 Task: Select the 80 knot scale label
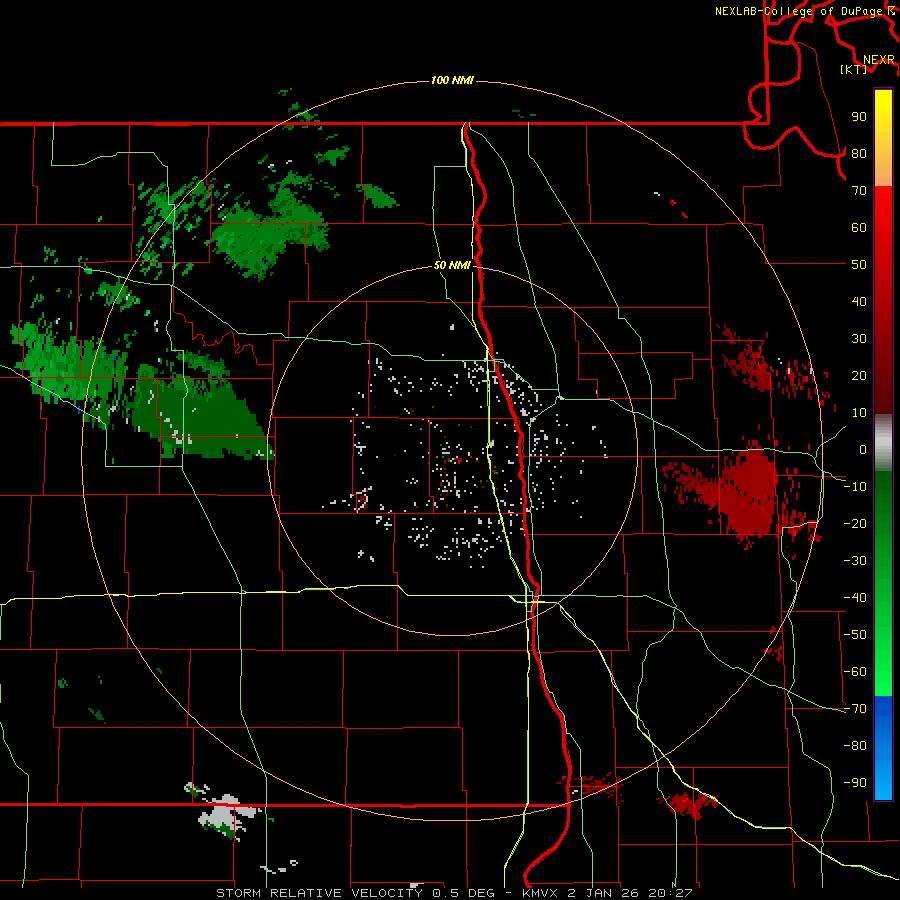859,153
